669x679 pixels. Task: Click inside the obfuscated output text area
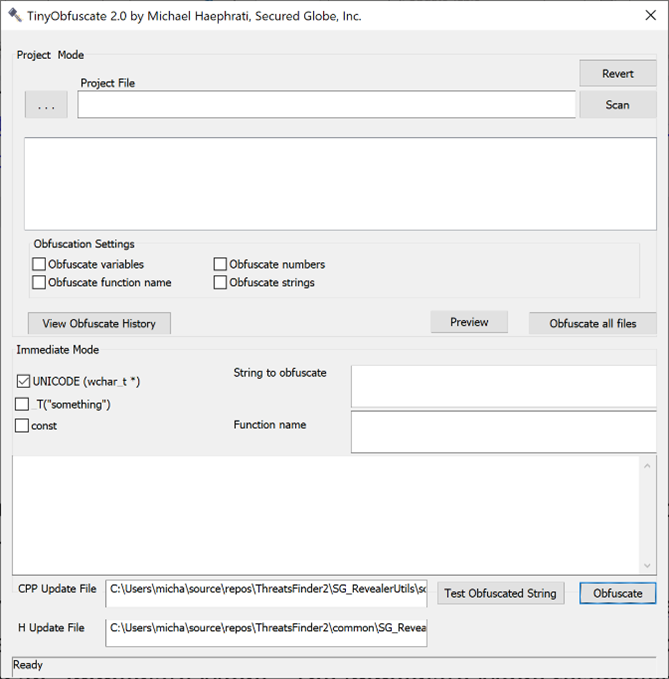[x=326, y=515]
